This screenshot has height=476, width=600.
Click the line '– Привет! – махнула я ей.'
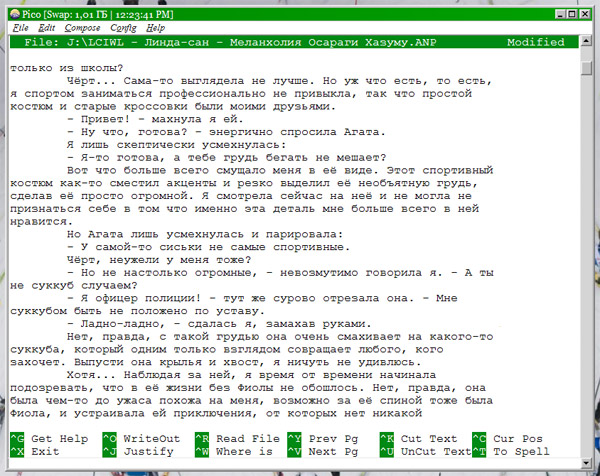(x=155, y=119)
